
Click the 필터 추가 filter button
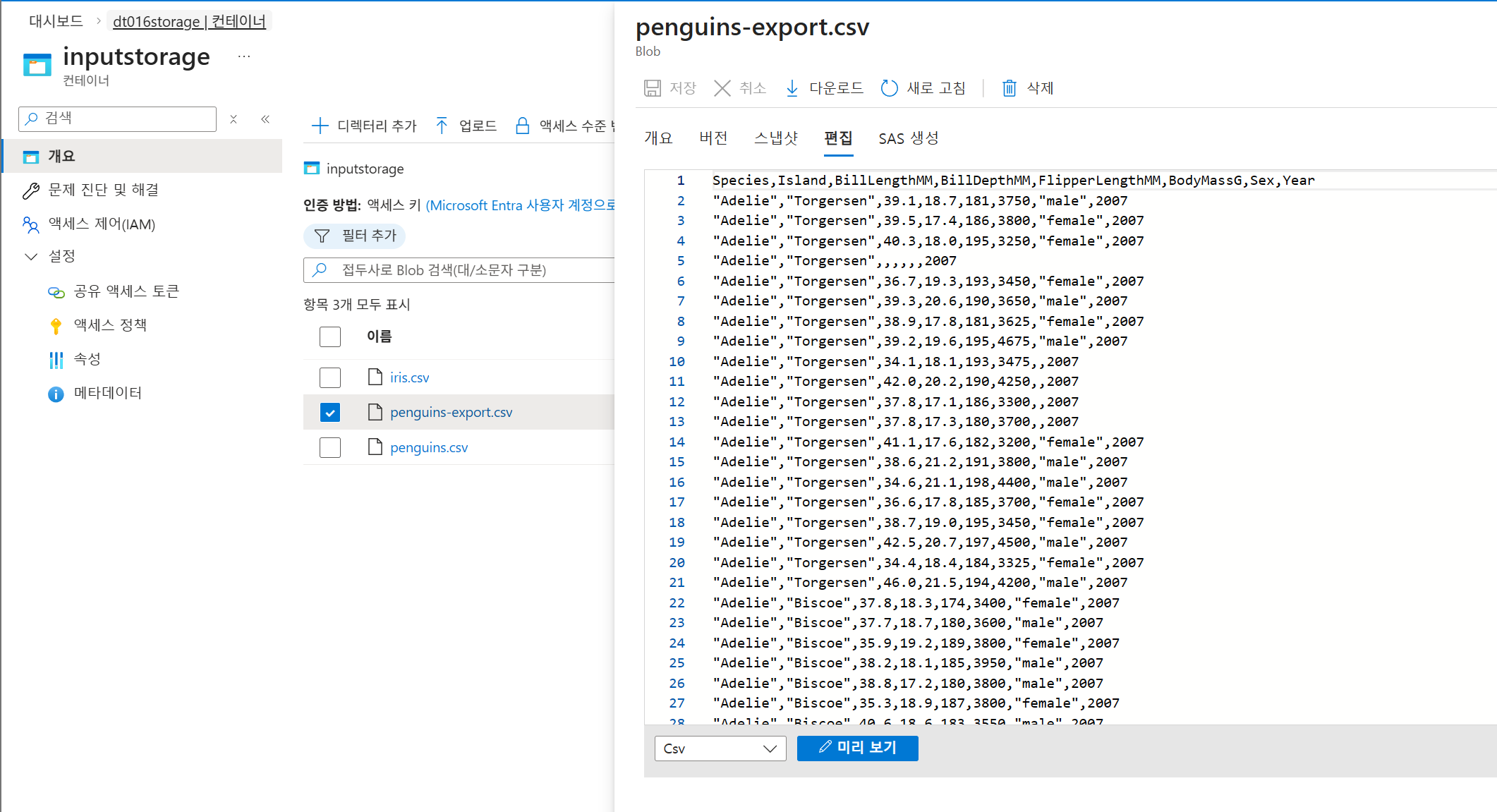355,236
